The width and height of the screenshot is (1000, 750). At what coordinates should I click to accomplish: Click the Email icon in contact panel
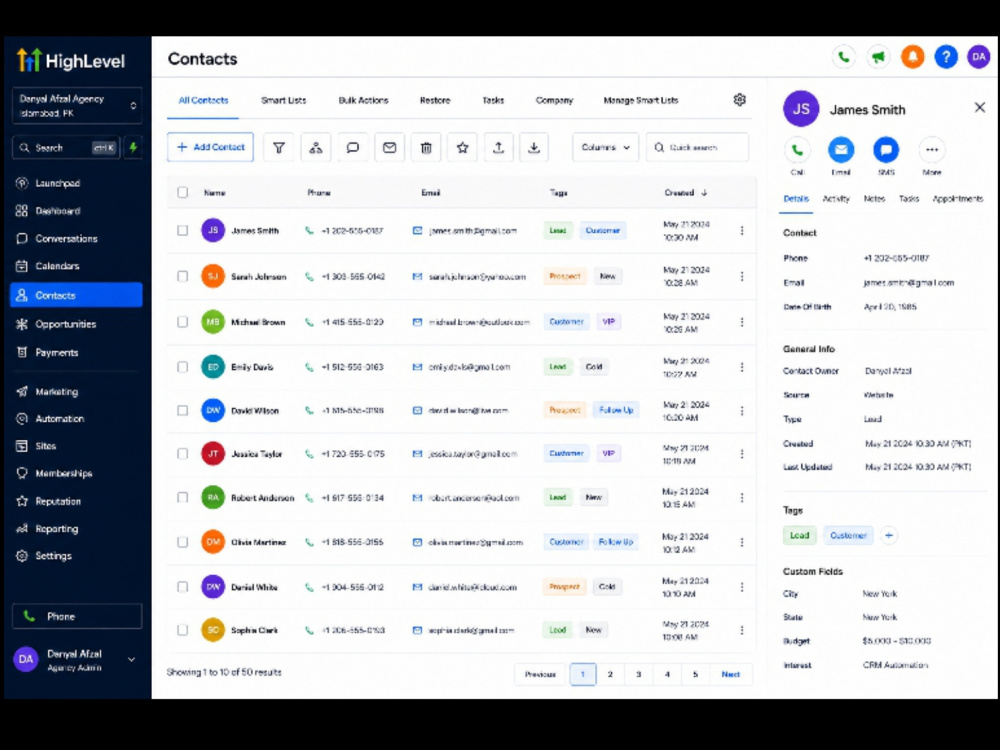point(841,151)
